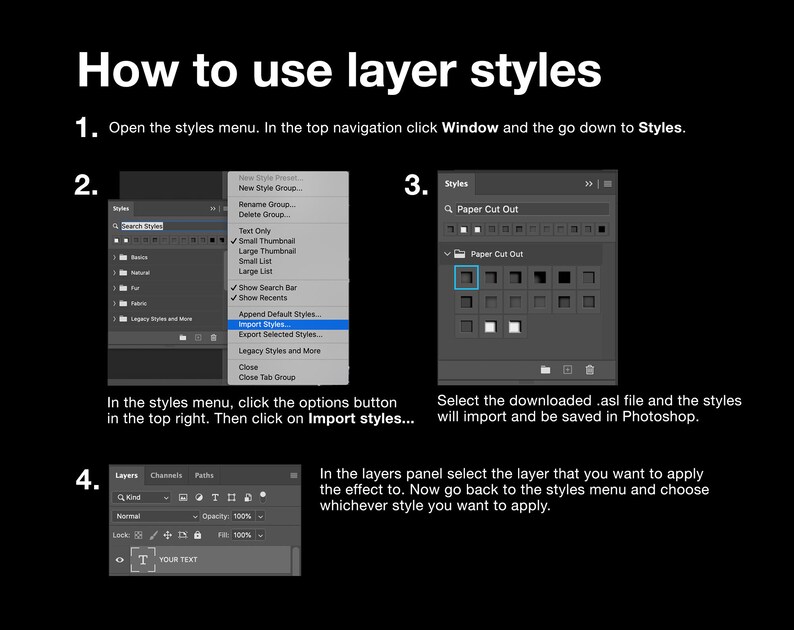Click the delete style trash icon in the Paper Cut Out panel

point(590,370)
